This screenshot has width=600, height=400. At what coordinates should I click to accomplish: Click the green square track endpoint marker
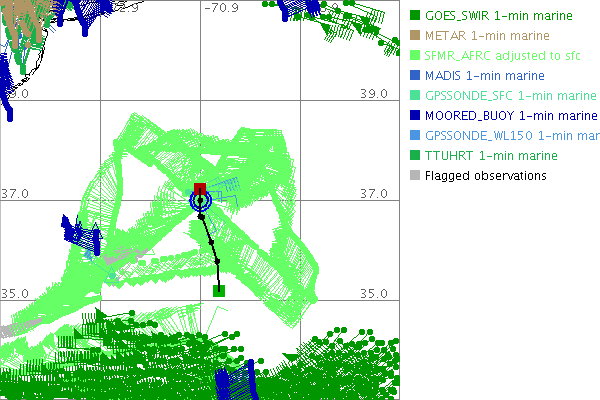(x=219, y=291)
